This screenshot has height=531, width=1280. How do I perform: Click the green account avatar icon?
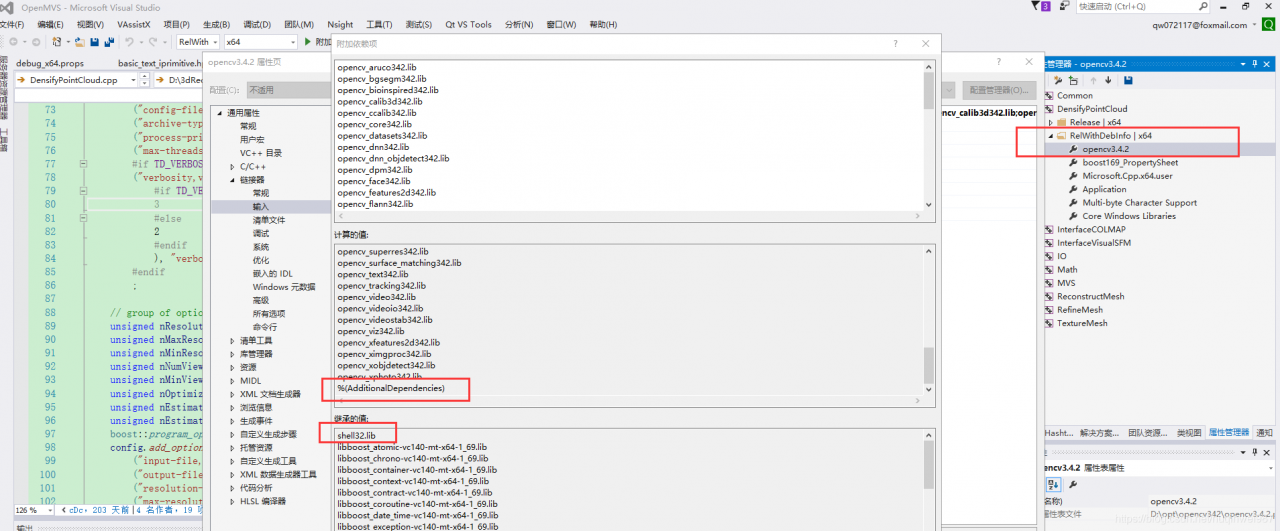point(1269,25)
